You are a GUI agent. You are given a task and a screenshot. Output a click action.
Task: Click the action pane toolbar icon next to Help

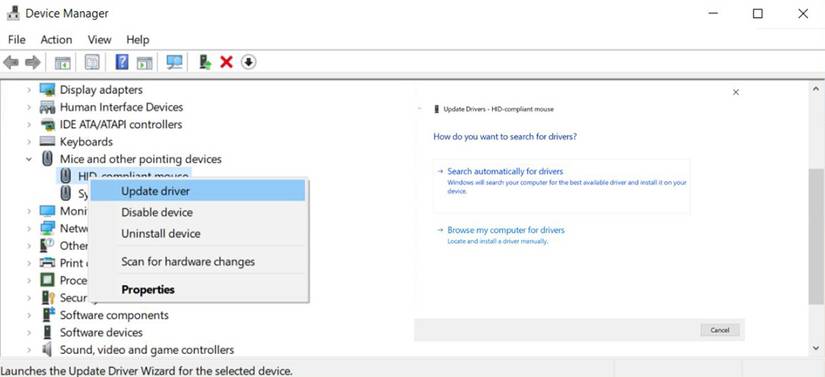click(144, 63)
